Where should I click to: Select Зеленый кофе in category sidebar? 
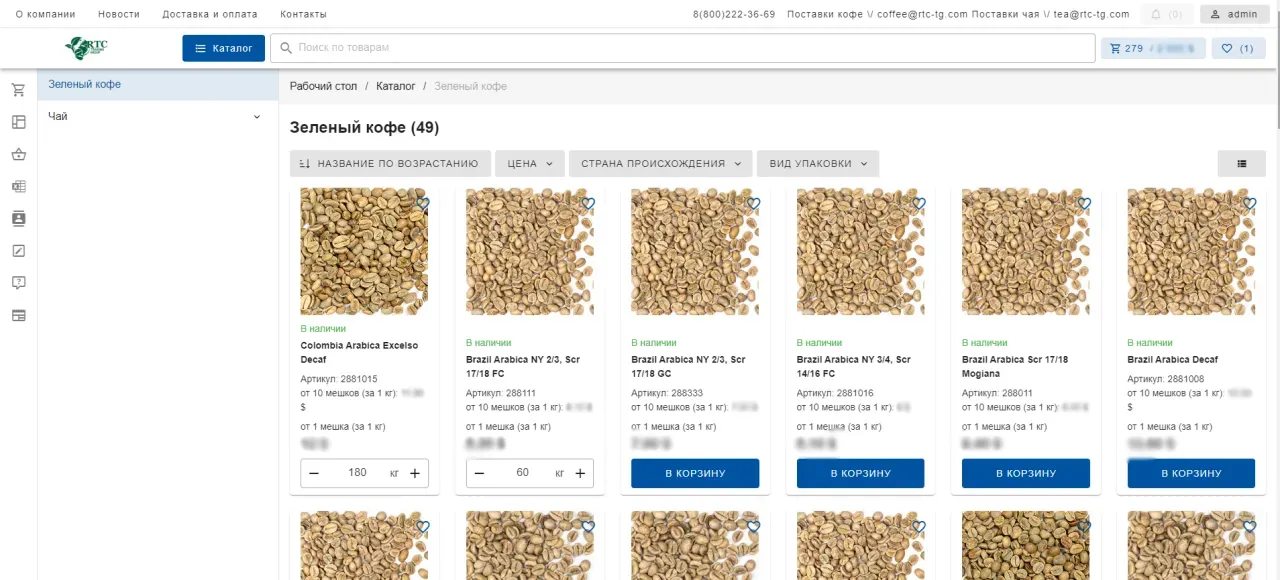pos(85,85)
